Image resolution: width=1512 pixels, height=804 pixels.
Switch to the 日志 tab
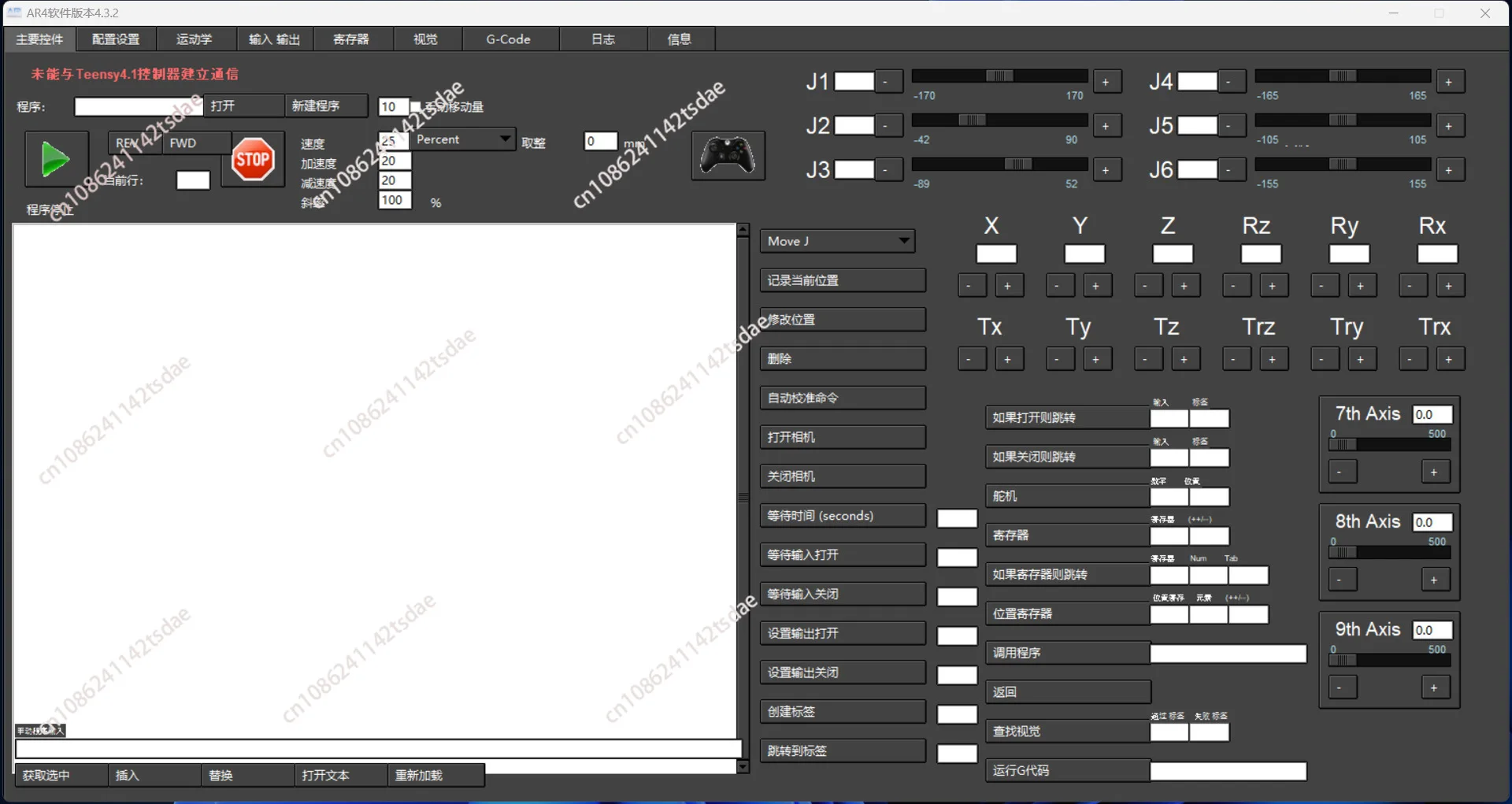click(x=603, y=39)
